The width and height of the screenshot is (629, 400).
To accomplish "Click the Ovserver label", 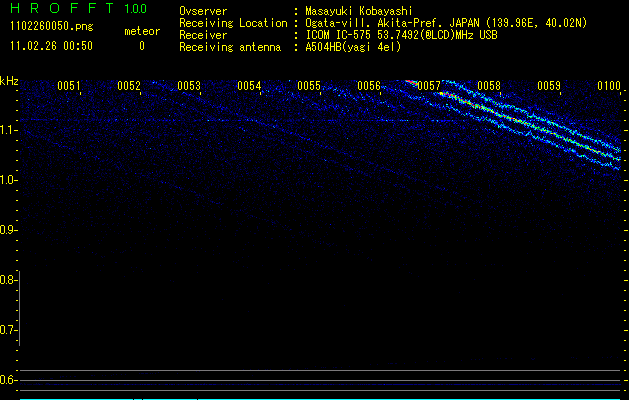I will [203, 11].
